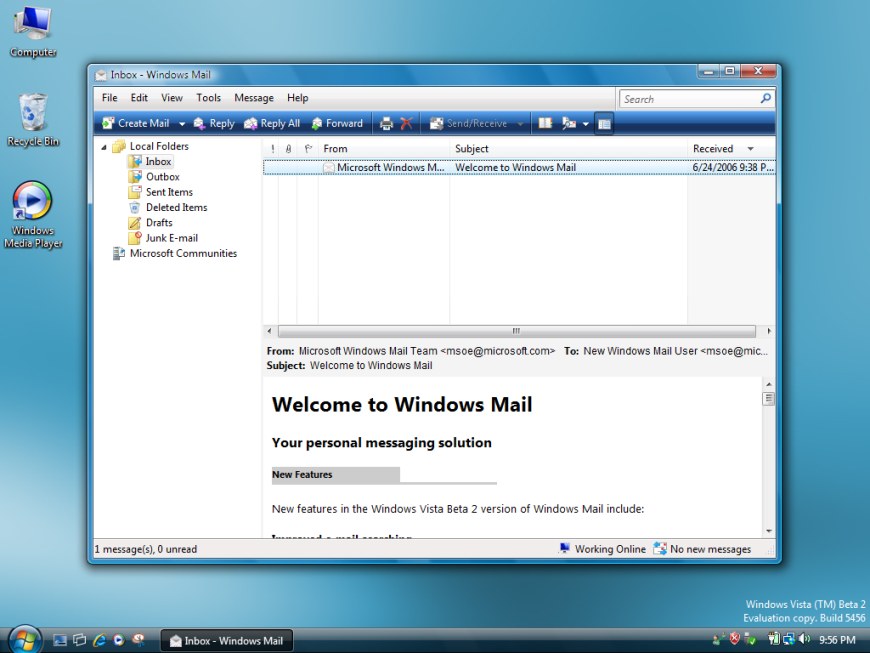Viewport: 870px width, 653px height.
Task: Select the Recycle Bin desktop icon
Action: tap(33, 120)
